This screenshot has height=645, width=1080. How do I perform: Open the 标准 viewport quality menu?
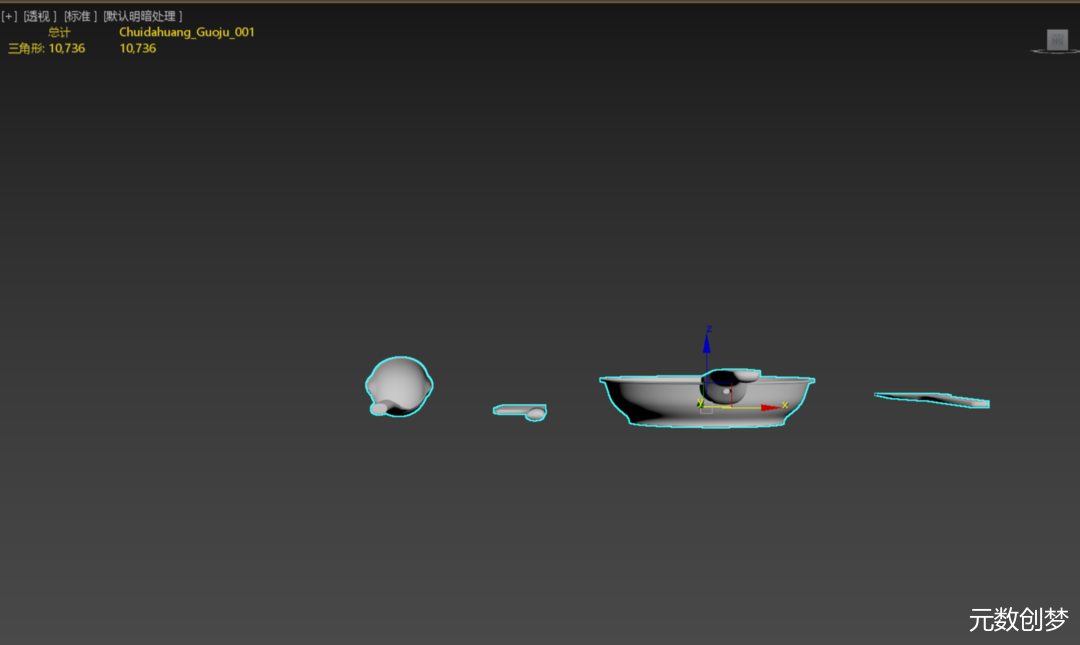pyautogui.click(x=81, y=16)
